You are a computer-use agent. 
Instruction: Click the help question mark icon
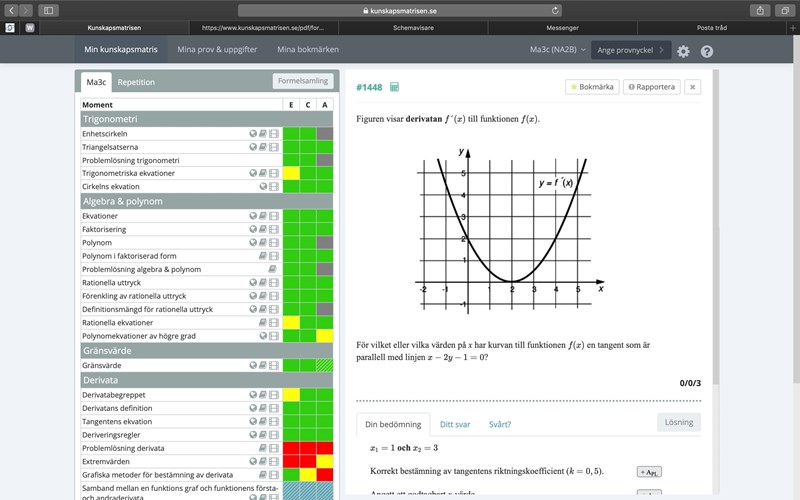(707, 51)
